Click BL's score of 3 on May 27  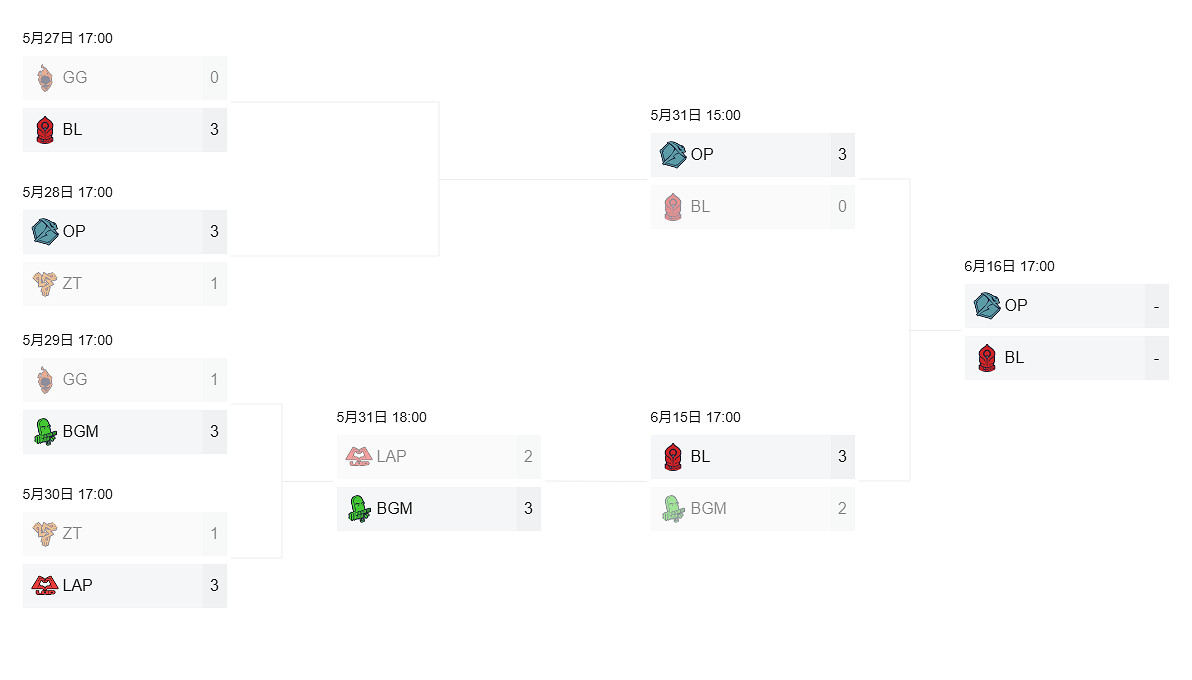214,130
